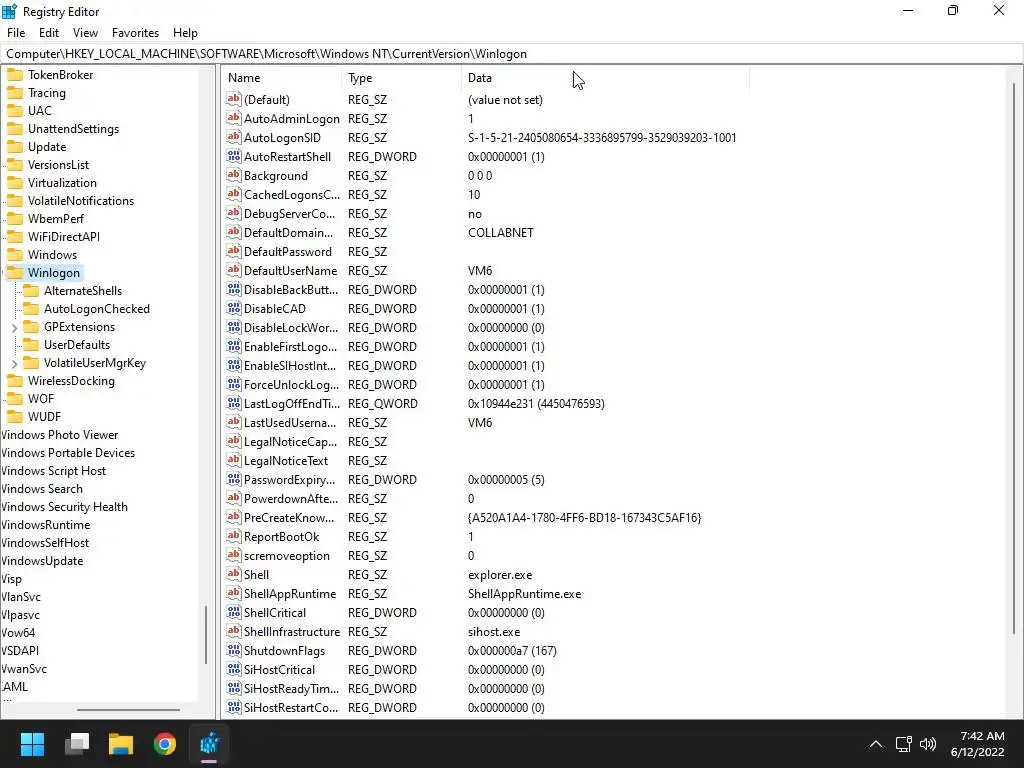Select the LegalNoticeText value name
The height and width of the screenshot is (768, 1024).
286,460
